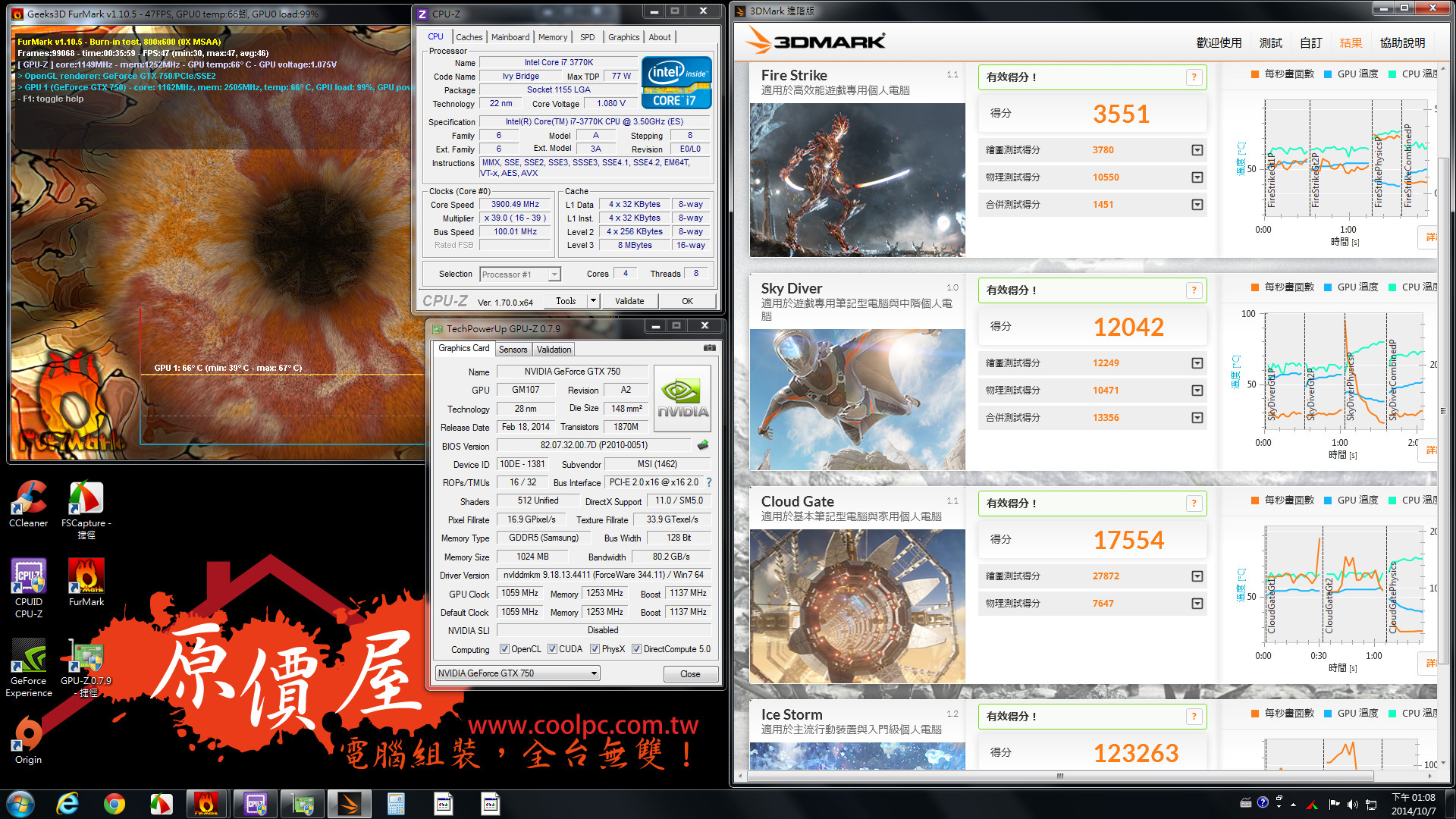This screenshot has height=819, width=1456.
Task: Click the Windows Start button
Action: click(x=20, y=803)
